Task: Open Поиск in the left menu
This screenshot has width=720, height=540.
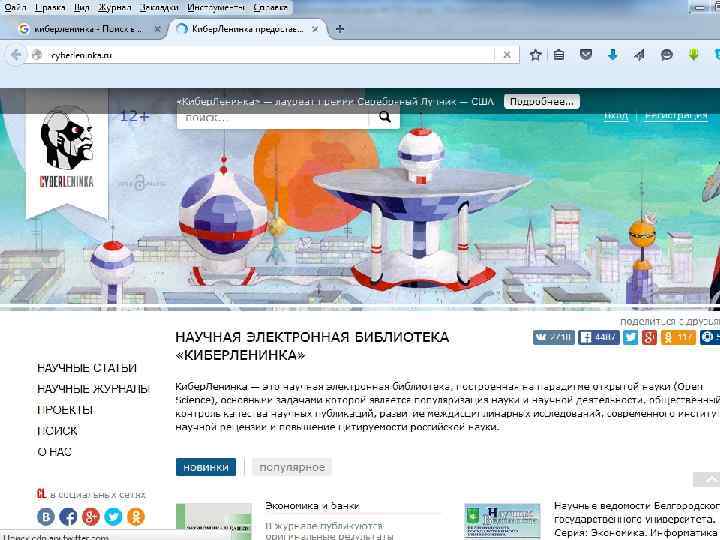Action: click(x=57, y=431)
